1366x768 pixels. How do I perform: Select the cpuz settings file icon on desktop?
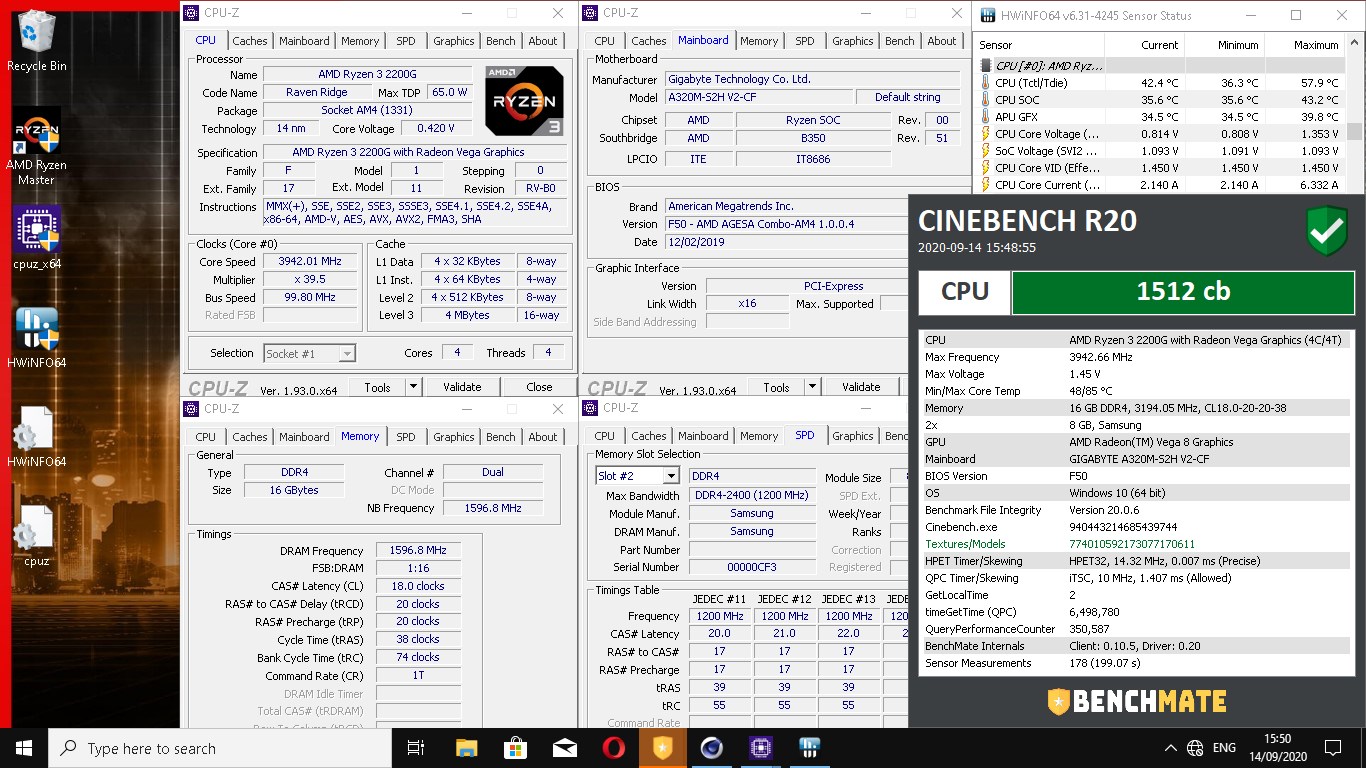[37, 535]
